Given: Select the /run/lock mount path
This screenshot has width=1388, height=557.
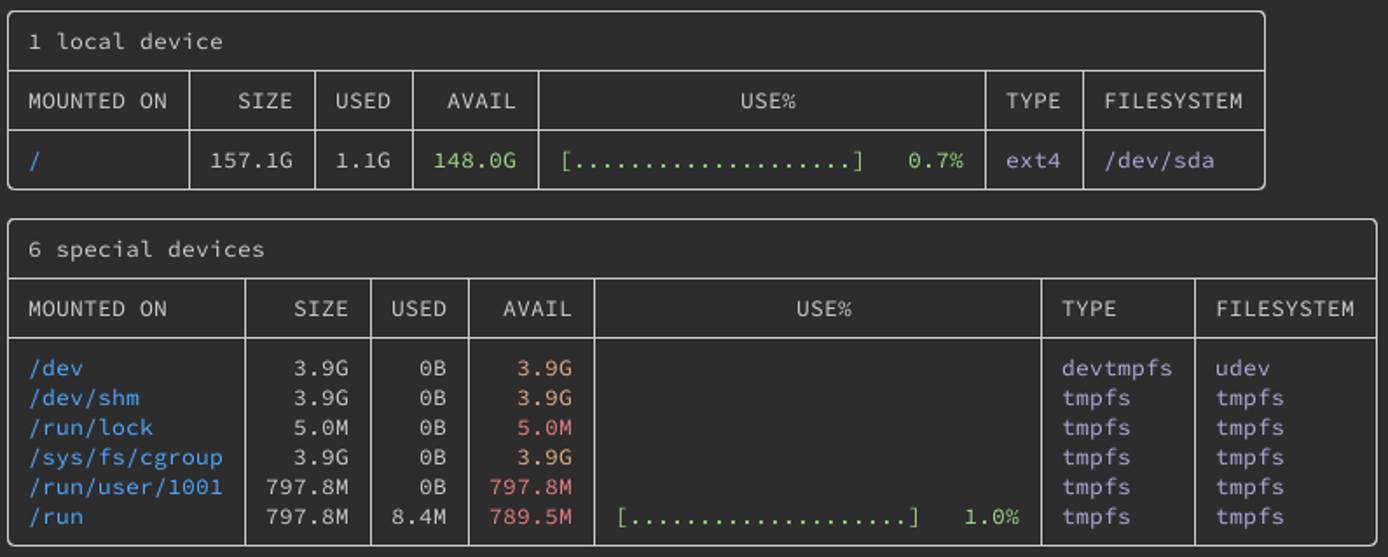Looking at the screenshot, I should [x=91, y=428].
